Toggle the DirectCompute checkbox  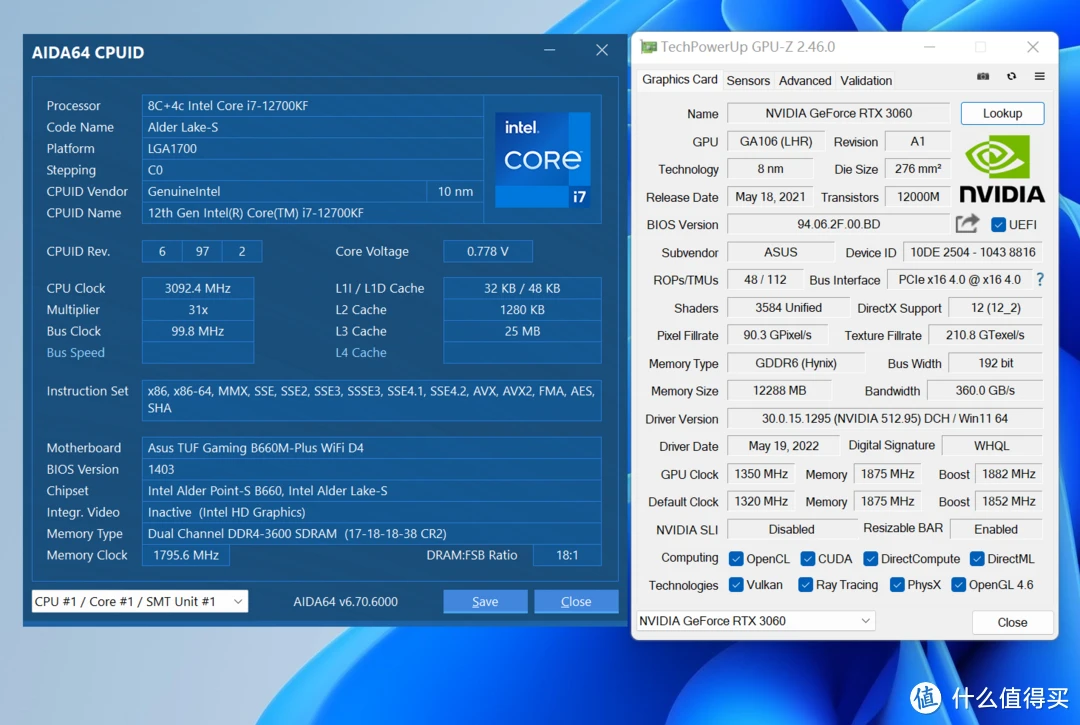[871, 558]
